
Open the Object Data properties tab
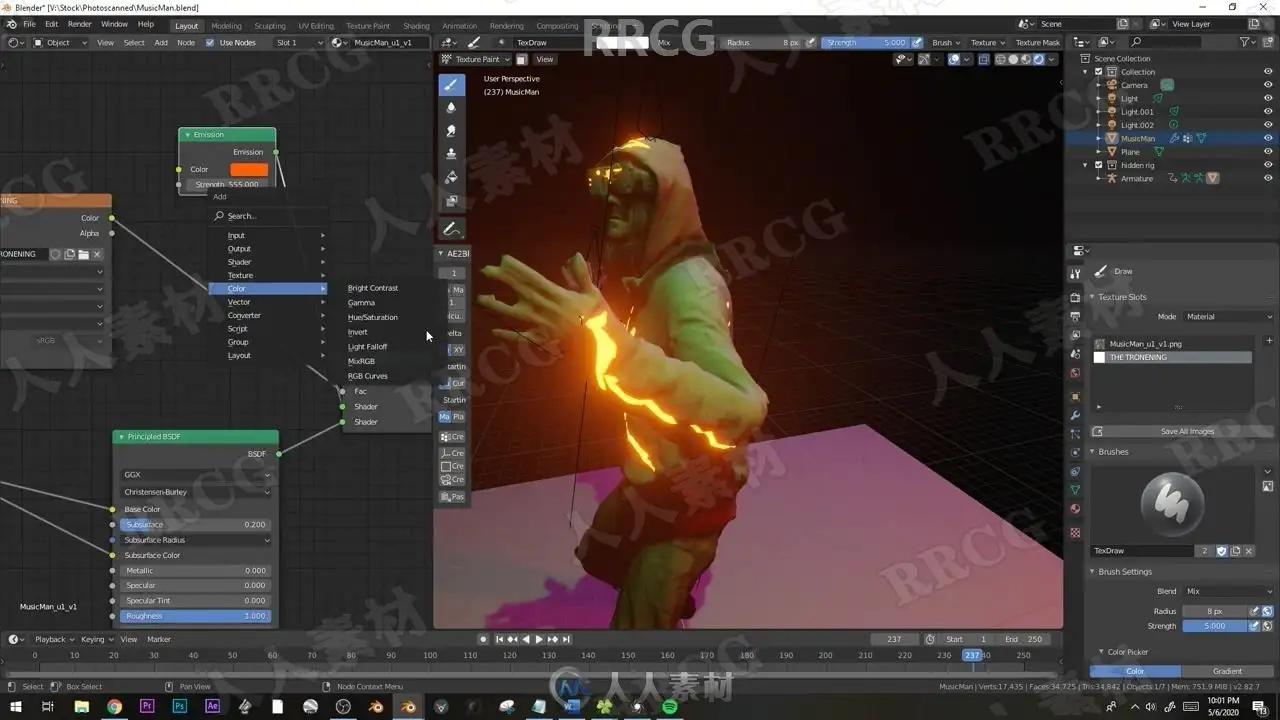(1075, 490)
